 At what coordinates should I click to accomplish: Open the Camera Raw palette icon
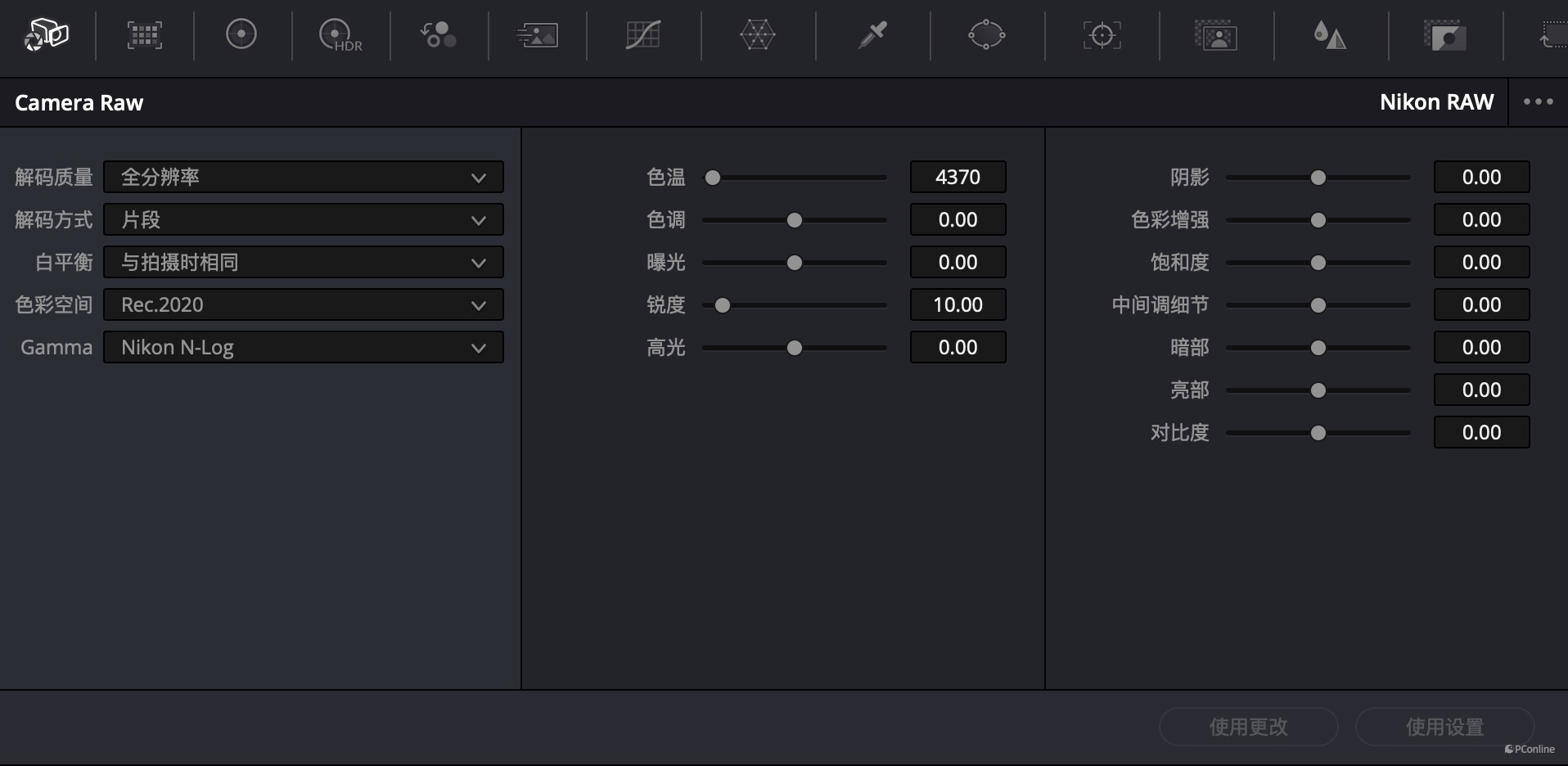(47, 34)
